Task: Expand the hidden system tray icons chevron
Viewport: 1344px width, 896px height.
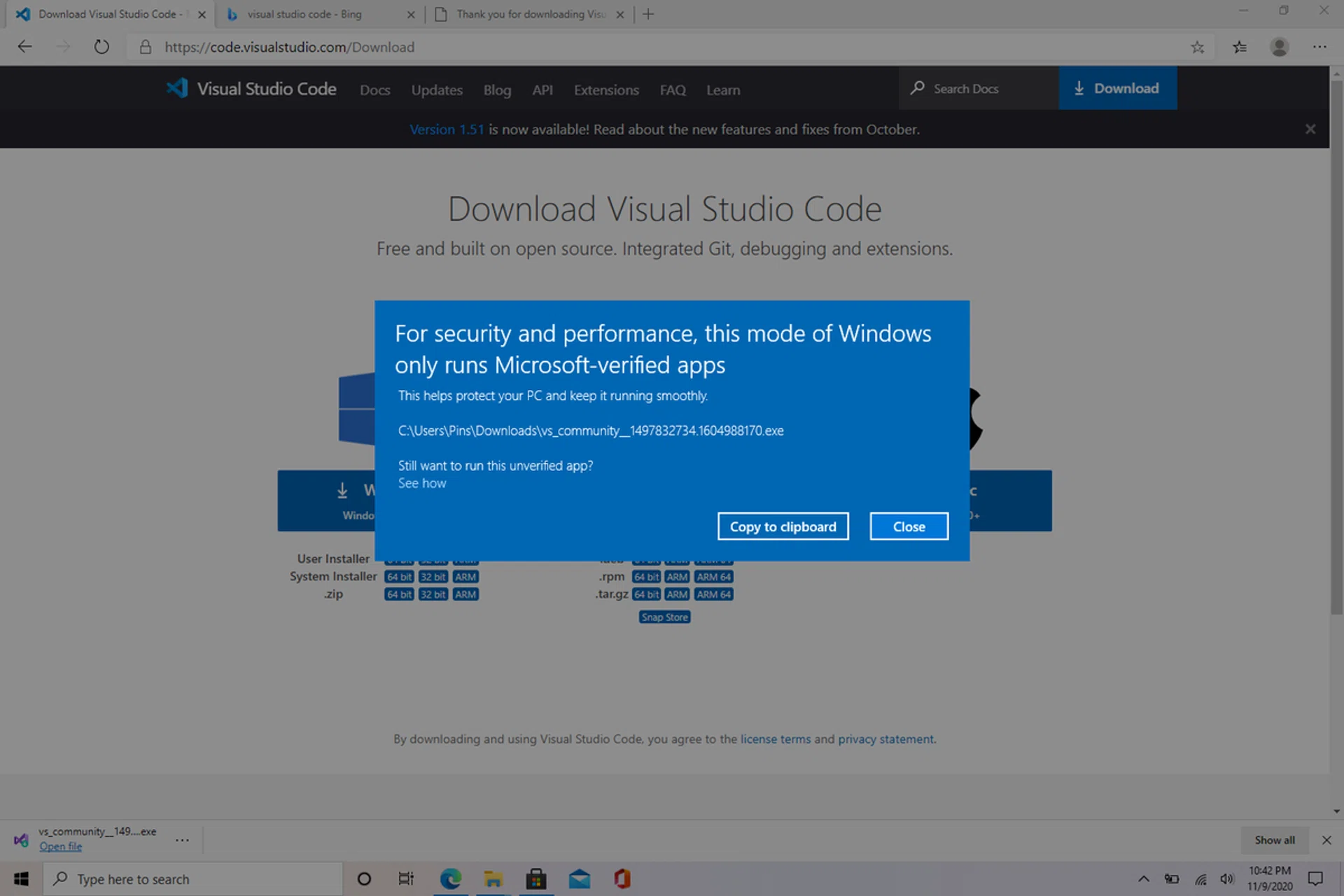Action: pos(1143,878)
